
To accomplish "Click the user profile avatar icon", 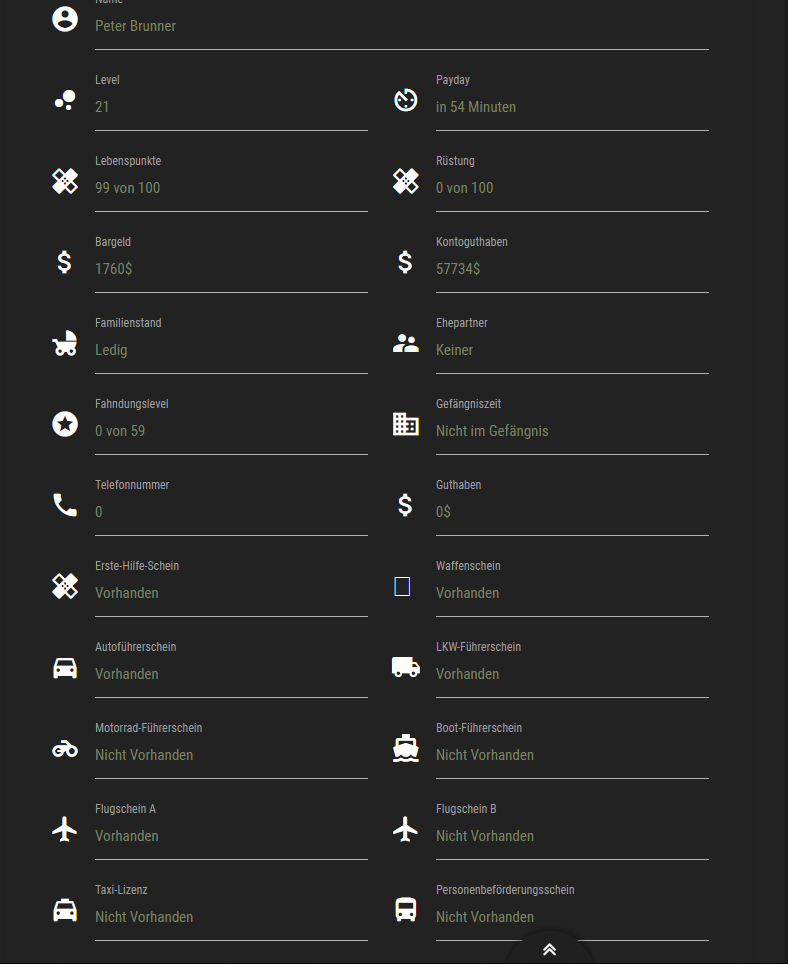I will (x=65, y=19).
